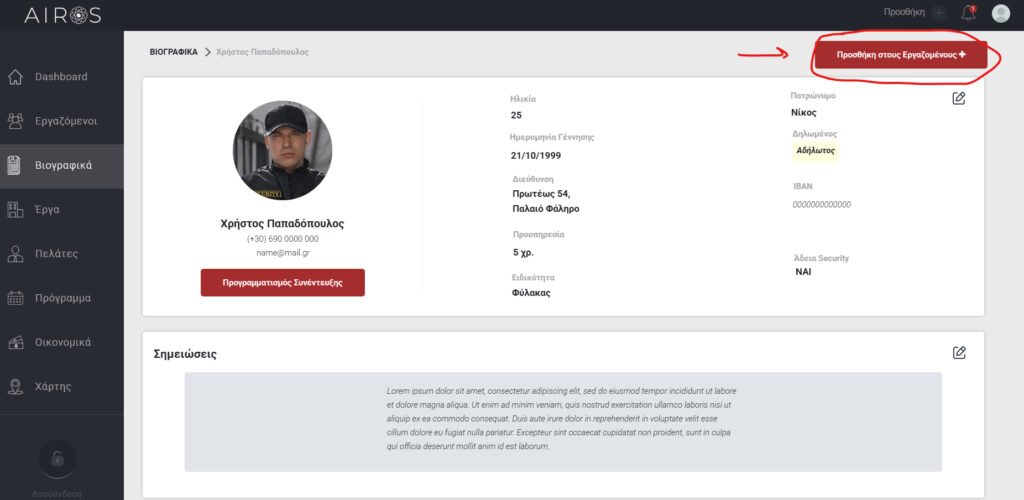The height and width of the screenshot is (500, 1024).
Task: Edit profile details with pencil icon
Action: (959, 98)
